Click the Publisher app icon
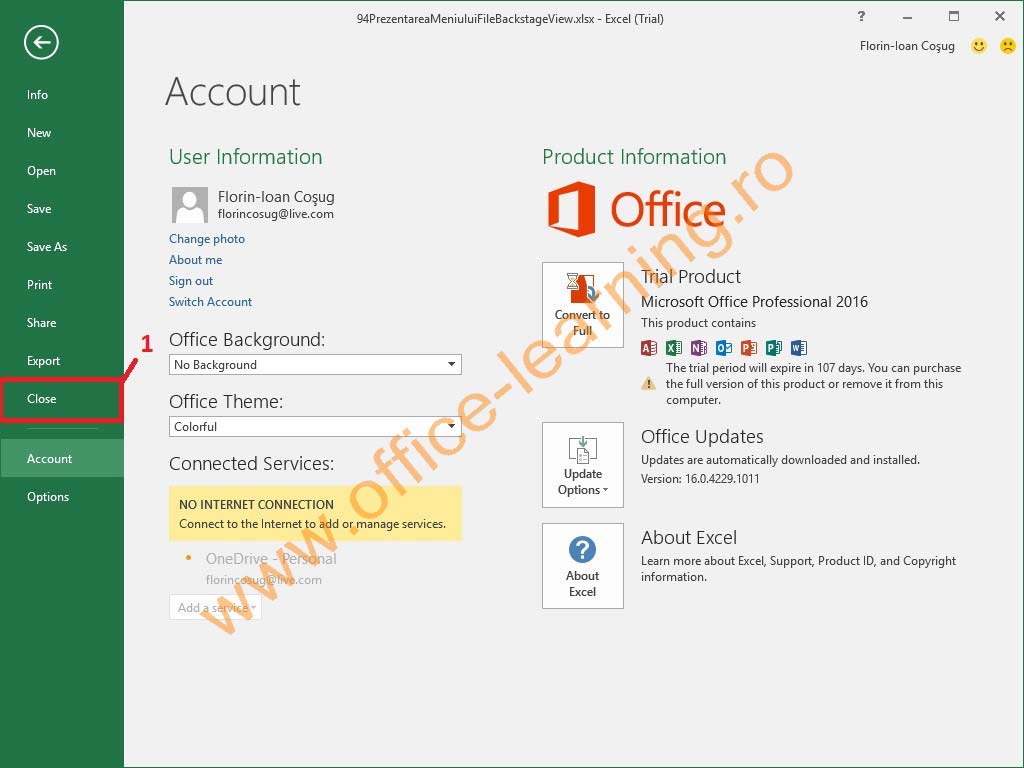This screenshot has width=1024, height=768. [773, 347]
